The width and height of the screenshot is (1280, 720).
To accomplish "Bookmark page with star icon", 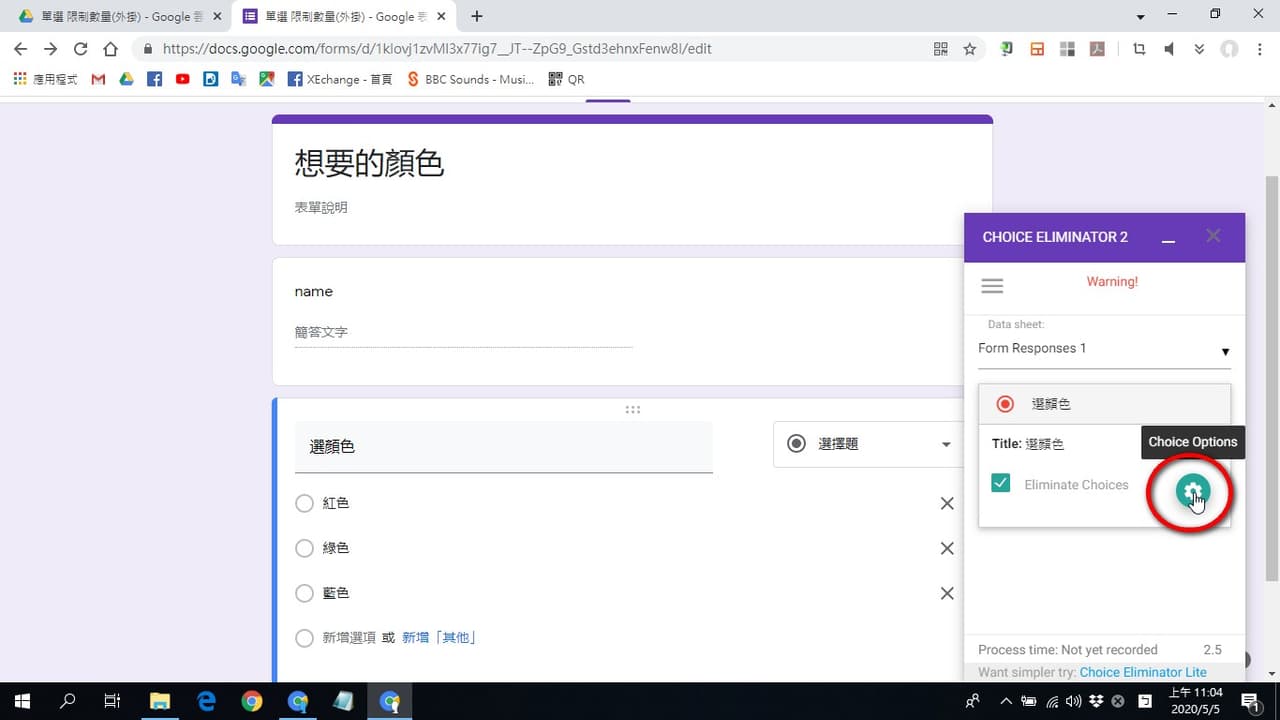I will coord(969,48).
